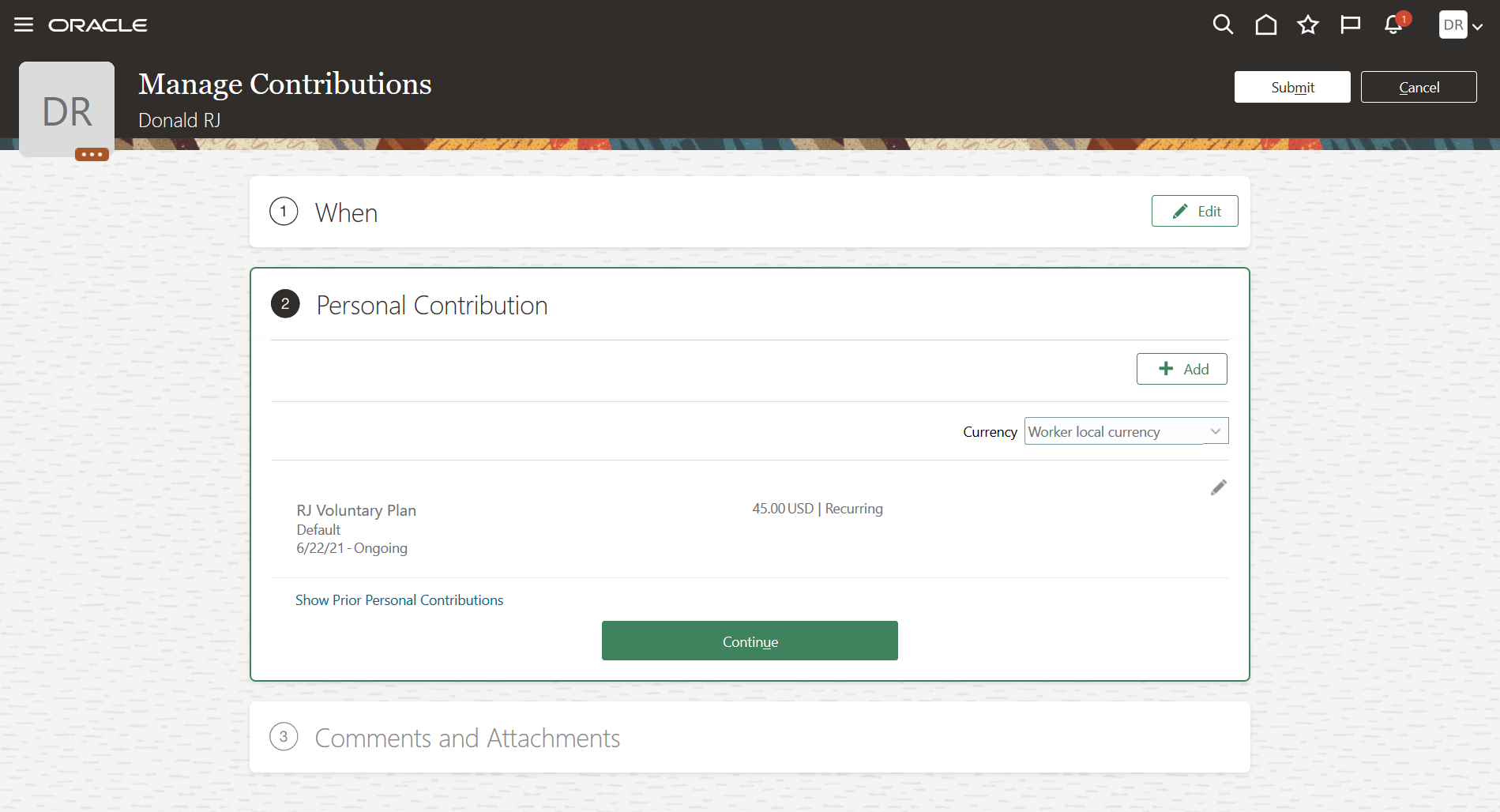This screenshot has width=1500, height=812.
Task: Edit the RJ Voluntary Plan pencil icon
Action: point(1218,488)
